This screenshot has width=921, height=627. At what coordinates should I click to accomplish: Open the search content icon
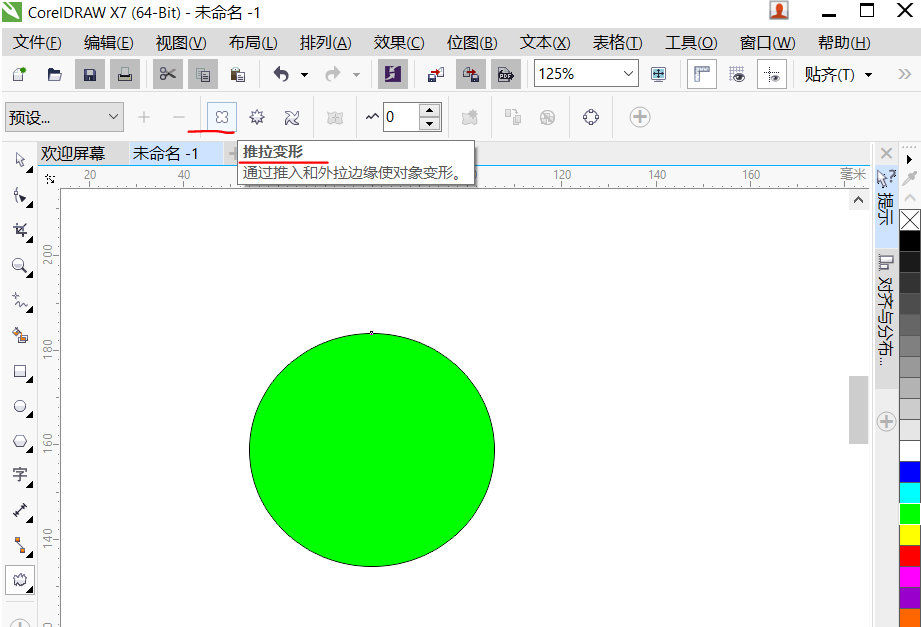tap(392, 75)
